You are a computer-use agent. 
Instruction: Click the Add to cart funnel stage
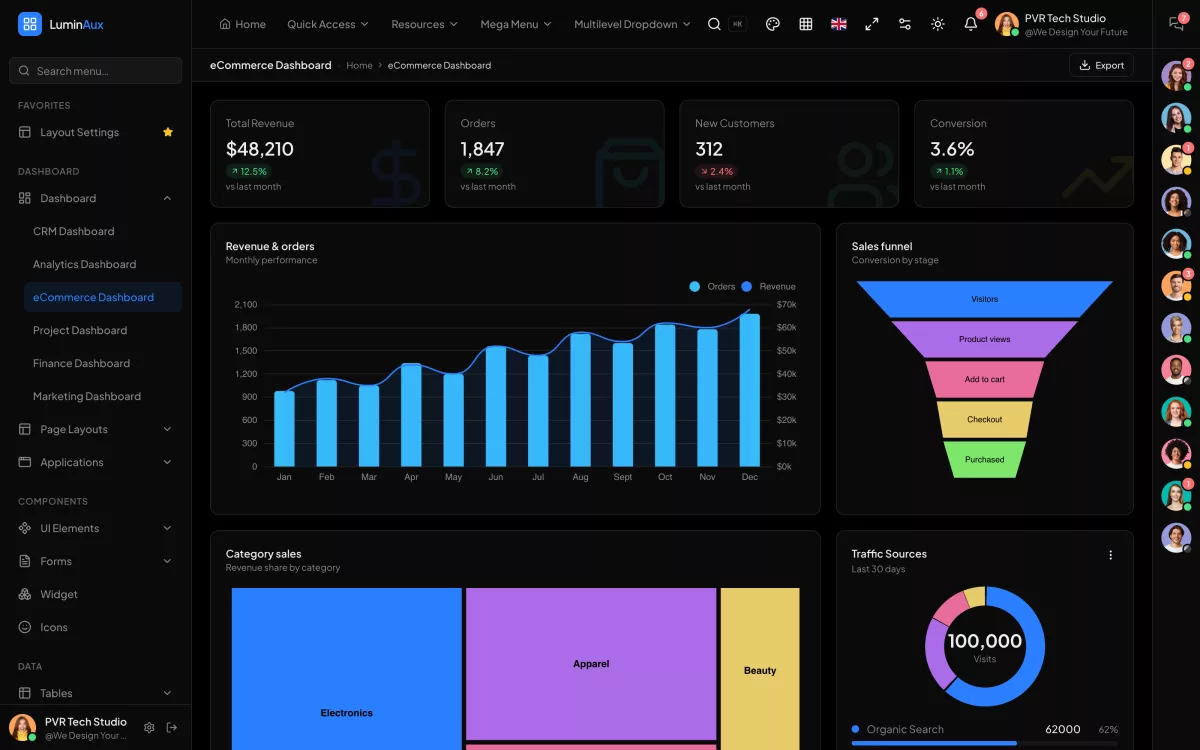coord(984,379)
